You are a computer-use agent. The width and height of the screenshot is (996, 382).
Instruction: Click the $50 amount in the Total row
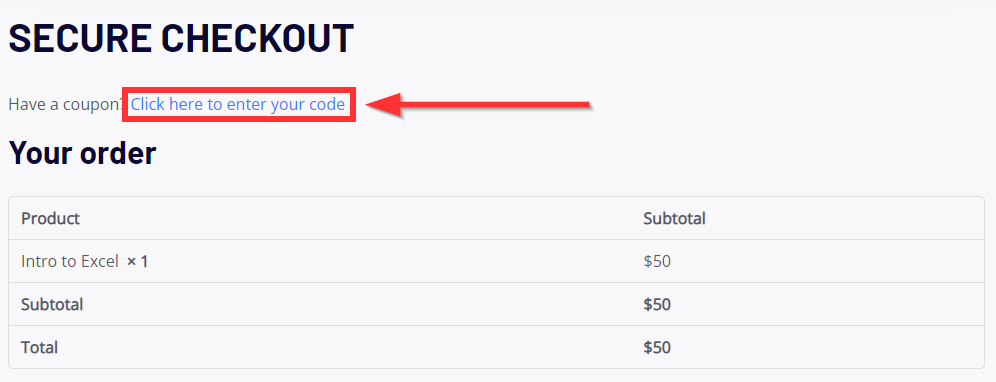click(x=657, y=348)
